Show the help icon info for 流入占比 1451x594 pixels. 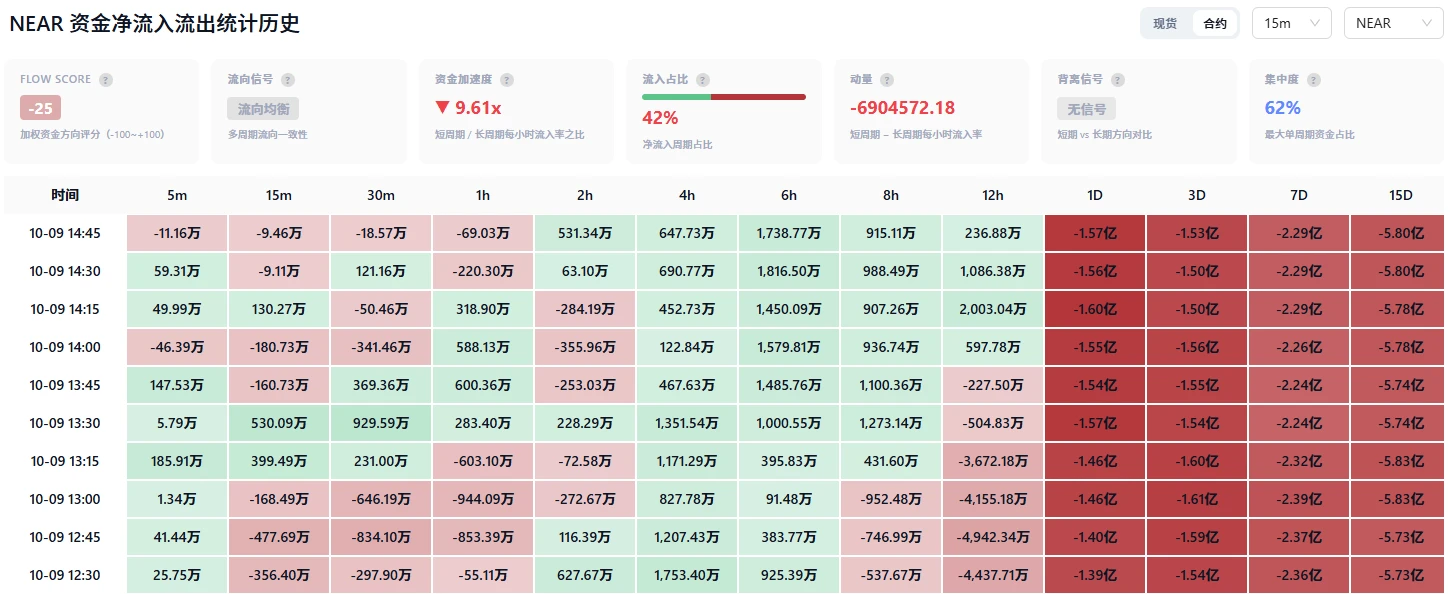pyautogui.click(x=703, y=80)
